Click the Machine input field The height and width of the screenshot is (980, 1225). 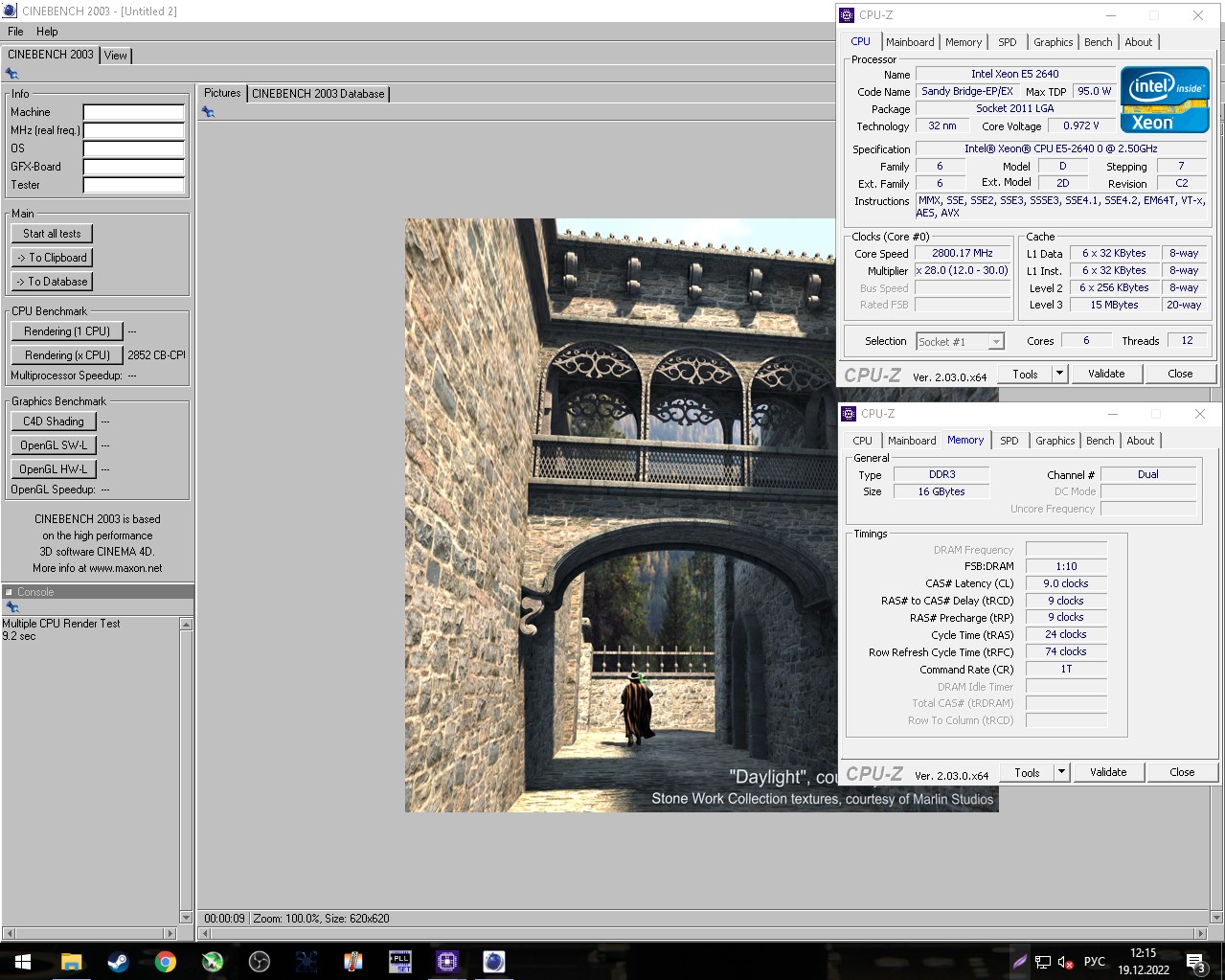133,112
